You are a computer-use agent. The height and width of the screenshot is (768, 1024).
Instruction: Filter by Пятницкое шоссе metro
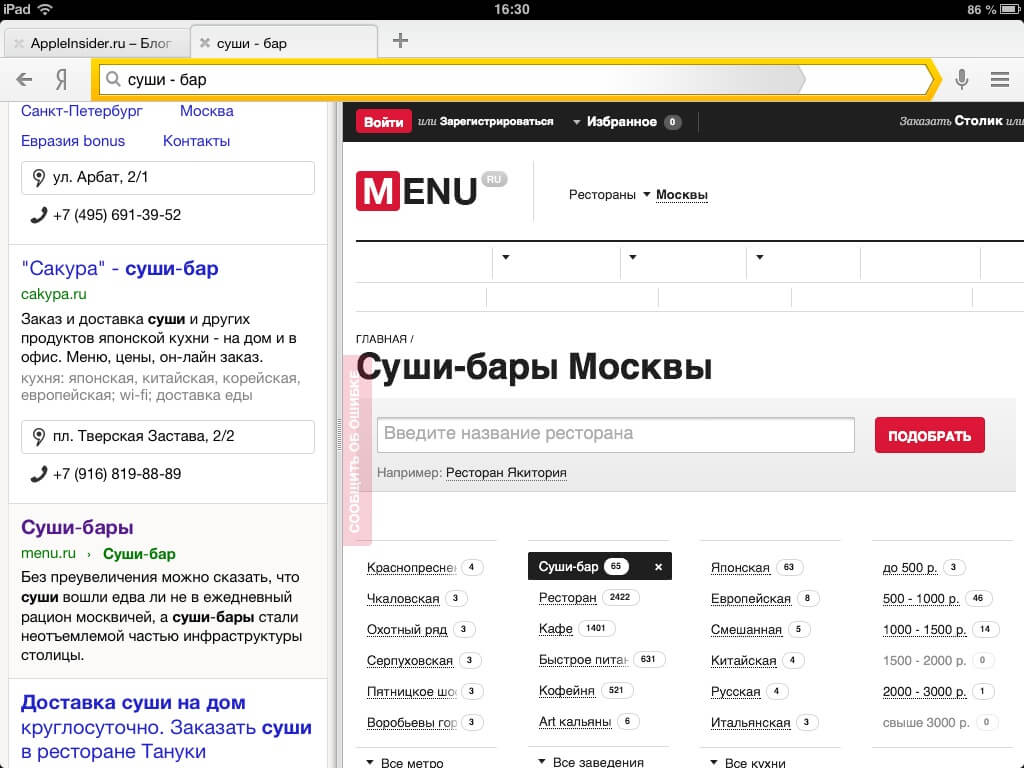411,692
